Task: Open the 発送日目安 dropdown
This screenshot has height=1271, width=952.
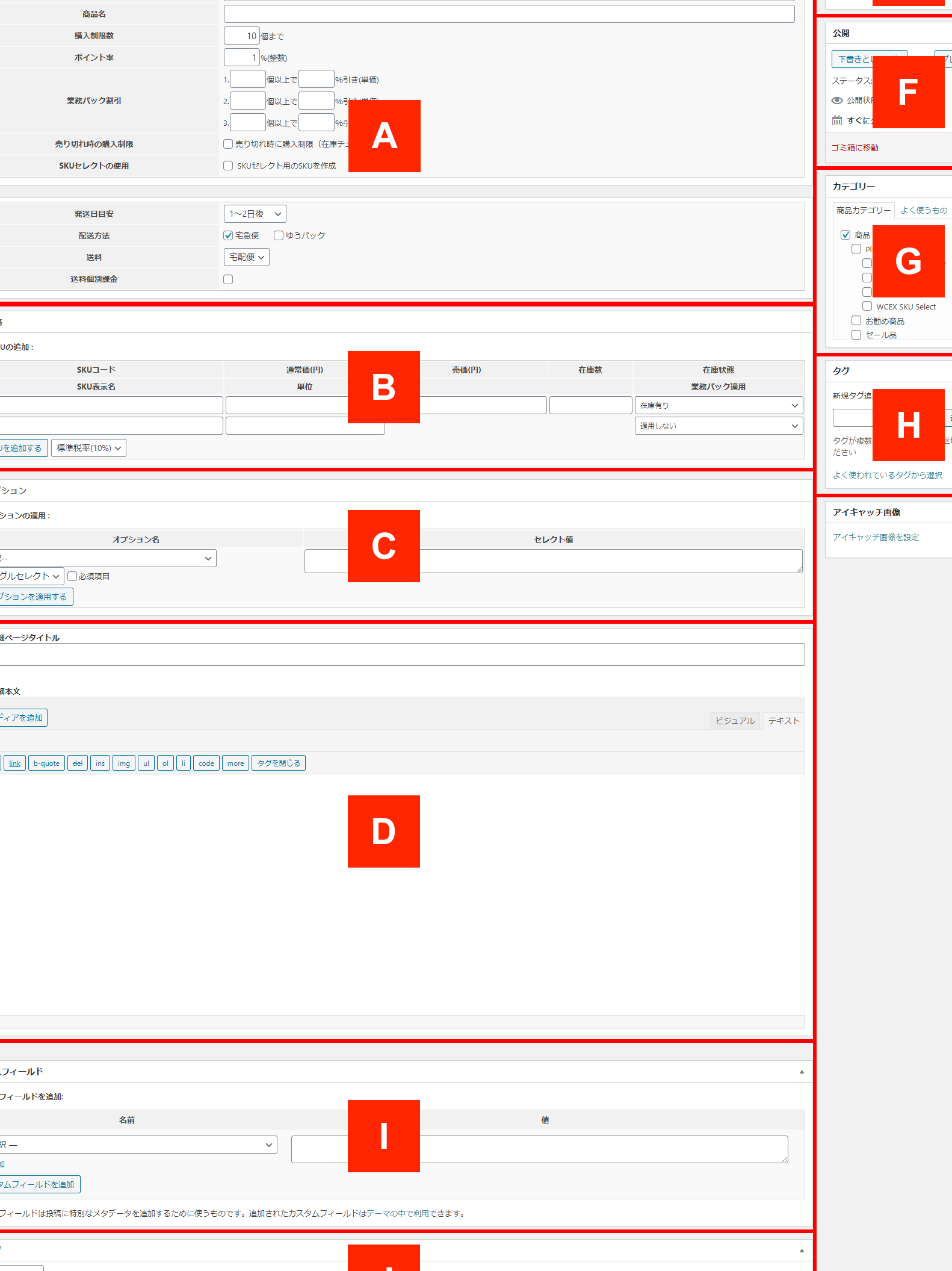Action: coord(255,214)
